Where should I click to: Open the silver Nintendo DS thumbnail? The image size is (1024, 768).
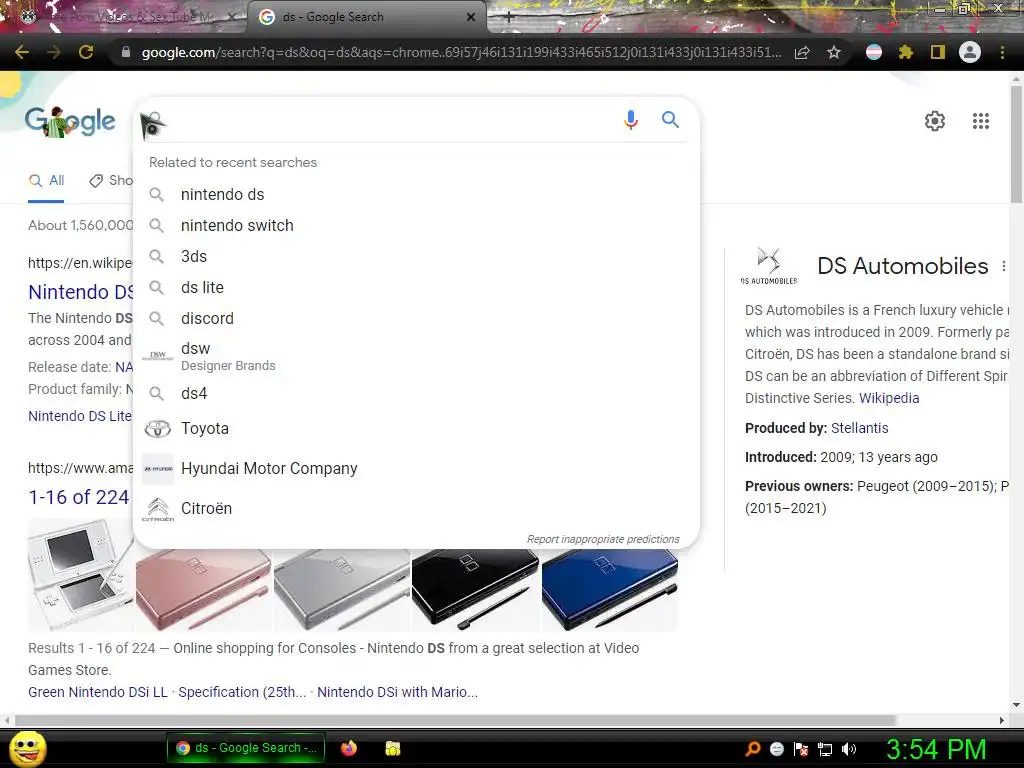coord(342,590)
